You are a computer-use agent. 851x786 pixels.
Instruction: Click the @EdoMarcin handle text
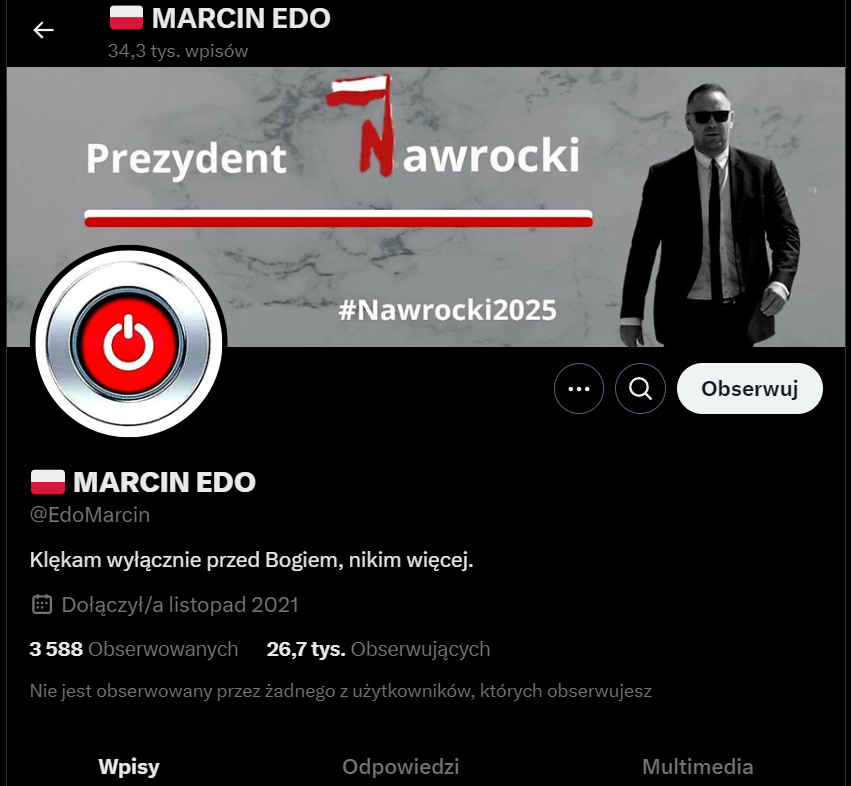(90, 515)
